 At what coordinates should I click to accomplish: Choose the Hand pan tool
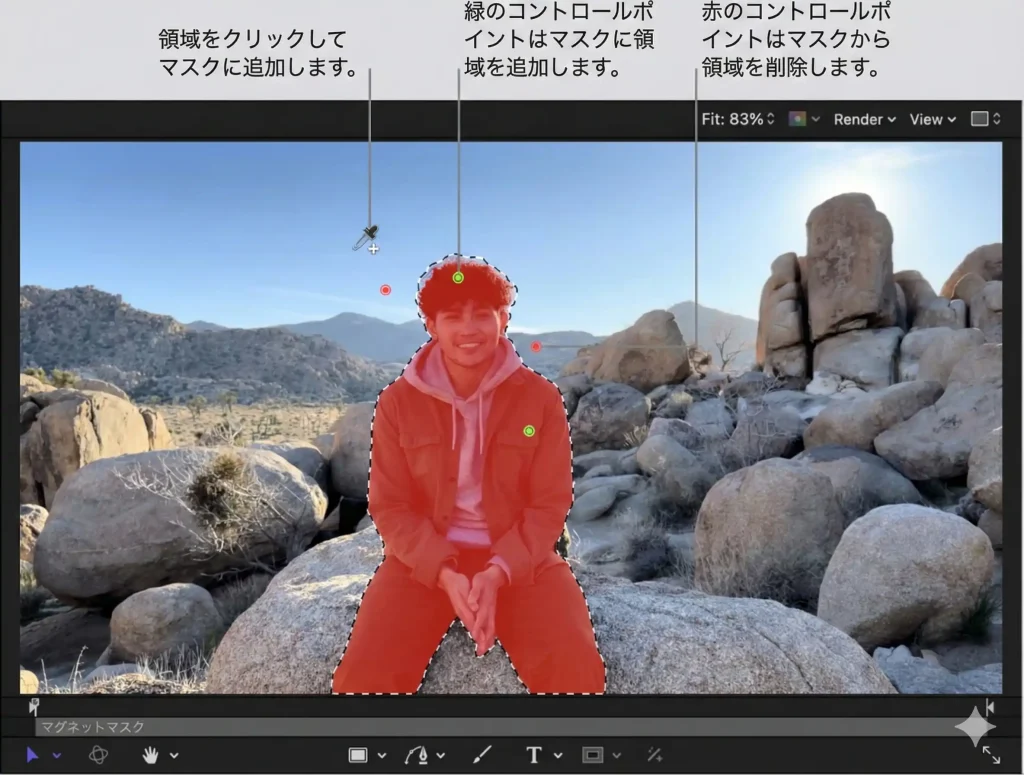pos(151,755)
